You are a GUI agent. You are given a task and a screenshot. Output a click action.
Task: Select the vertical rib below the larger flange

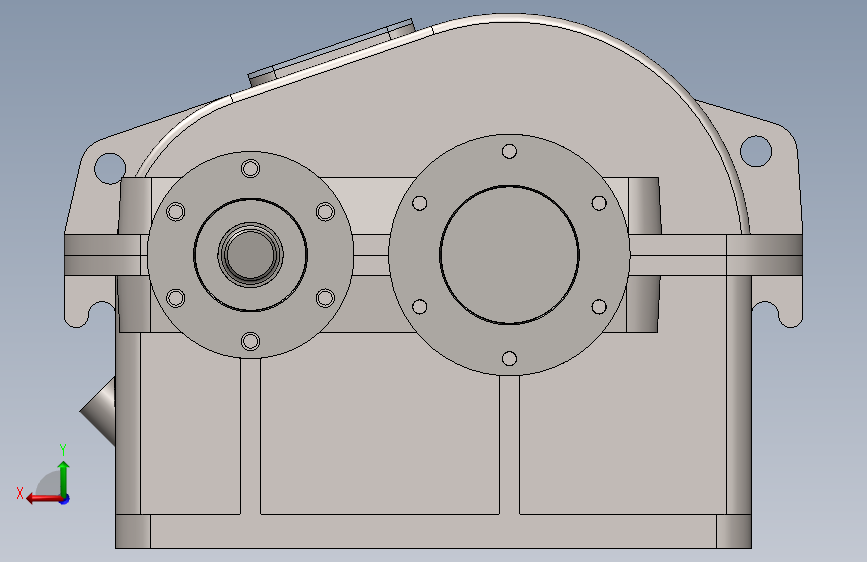coord(509,445)
